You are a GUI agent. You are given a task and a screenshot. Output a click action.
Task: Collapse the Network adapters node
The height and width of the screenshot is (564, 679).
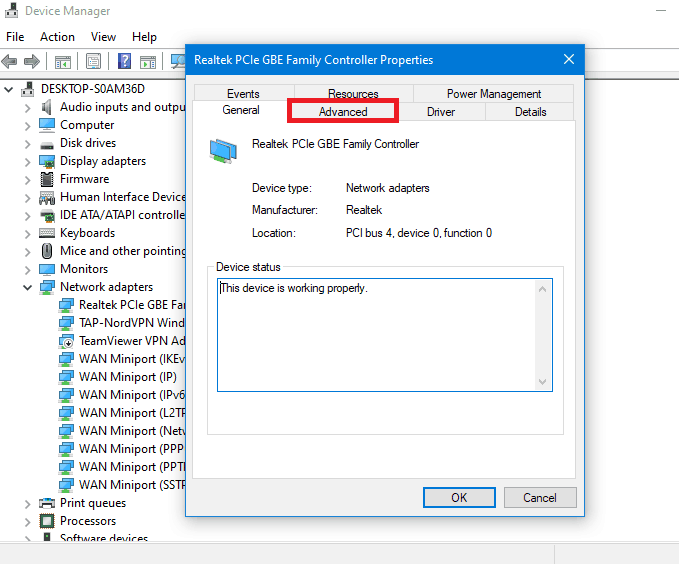tap(28, 288)
